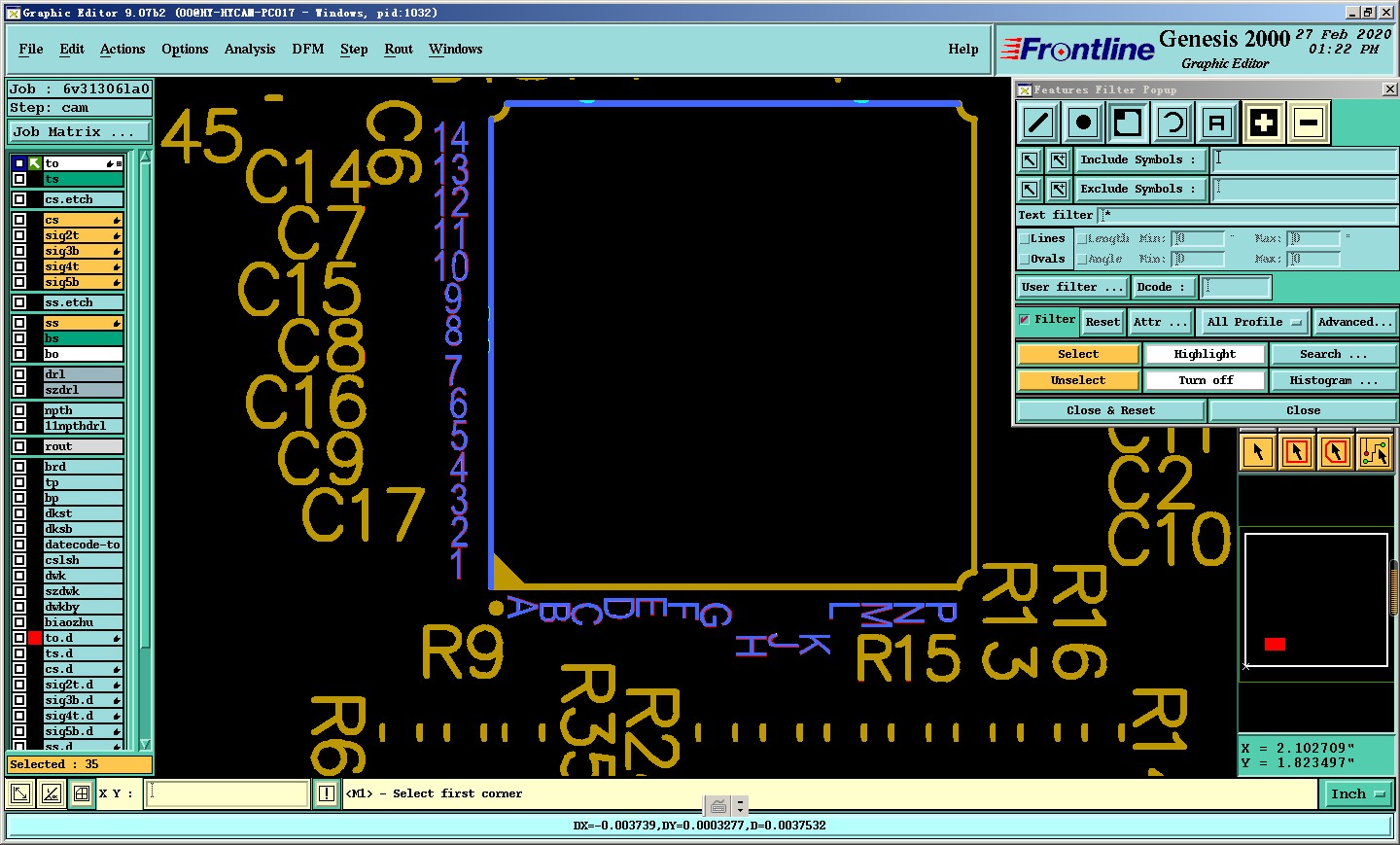Click the Reset button in filter popup
This screenshot has width=1400, height=845.
coord(1102,322)
